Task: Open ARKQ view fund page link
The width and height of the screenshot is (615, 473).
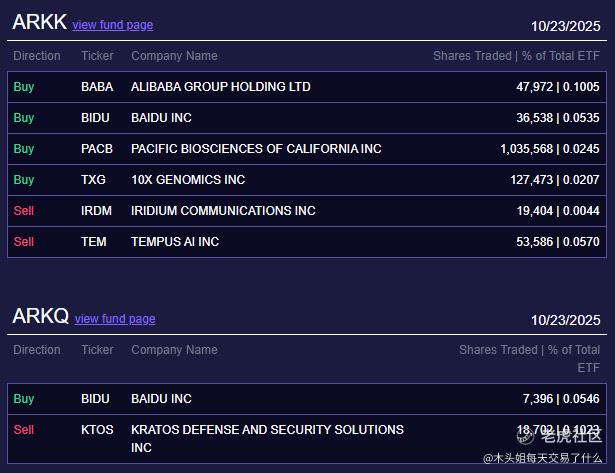Action: click(115, 319)
